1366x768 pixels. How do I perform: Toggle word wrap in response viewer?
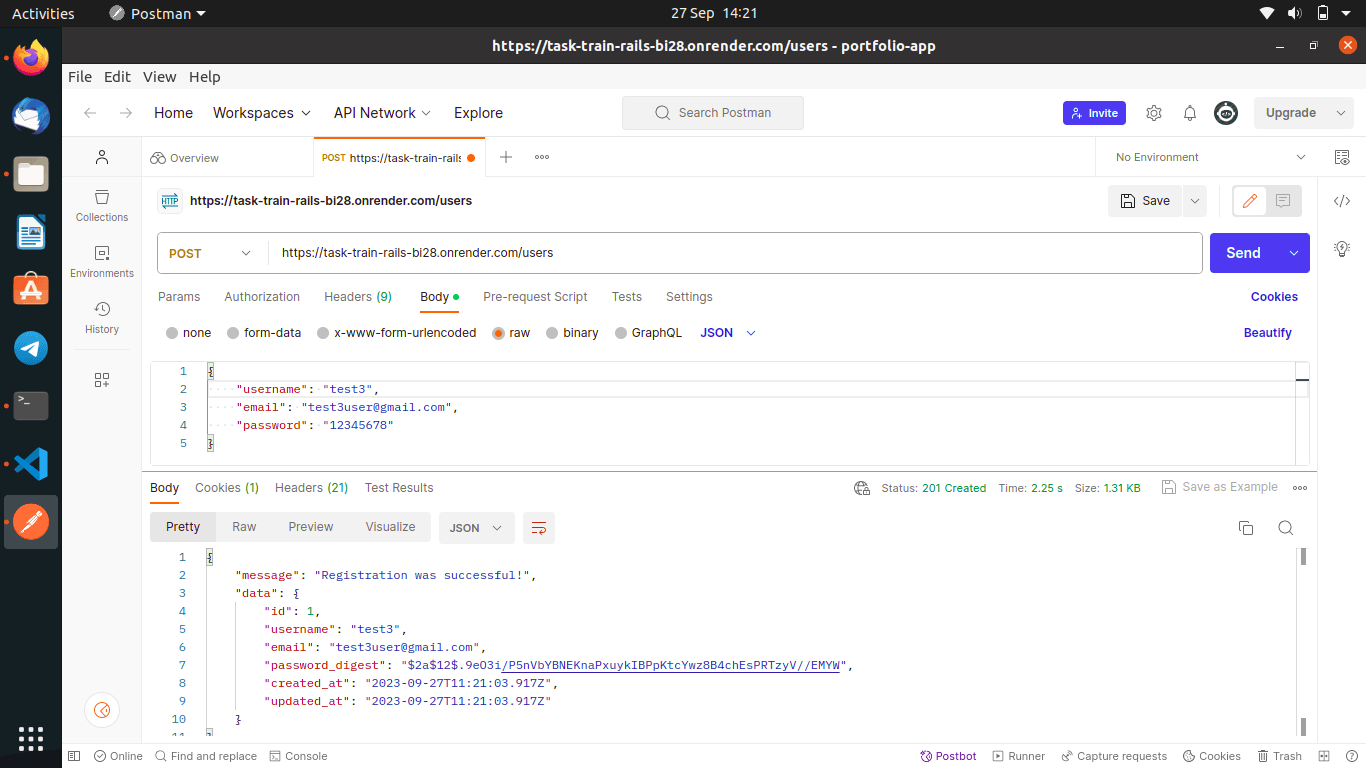tap(539, 528)
